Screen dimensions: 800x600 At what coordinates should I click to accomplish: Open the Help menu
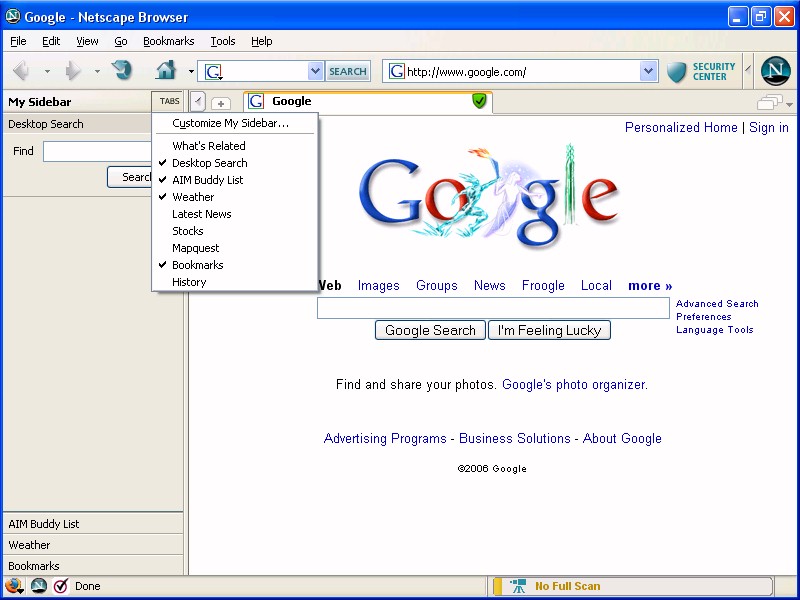pyautogui.click(x=262, y=41)
